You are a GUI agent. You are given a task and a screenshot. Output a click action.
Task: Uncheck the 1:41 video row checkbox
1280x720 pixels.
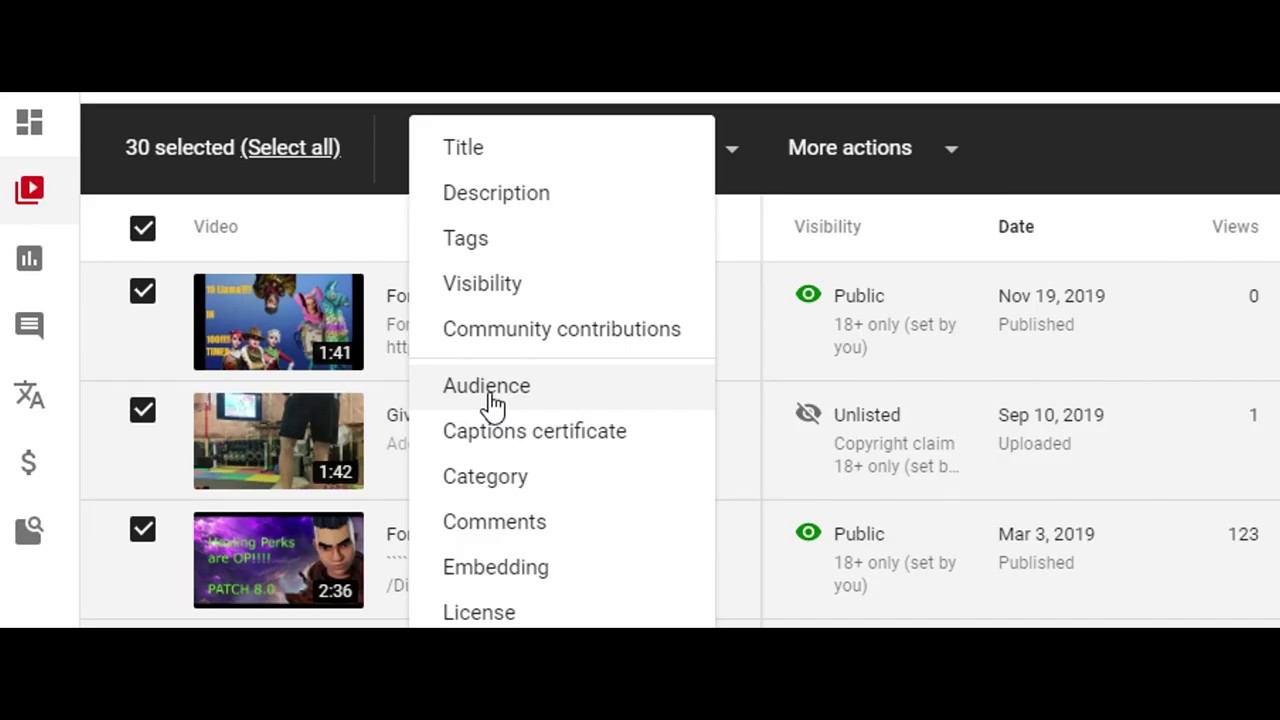(x=143, y=291)
